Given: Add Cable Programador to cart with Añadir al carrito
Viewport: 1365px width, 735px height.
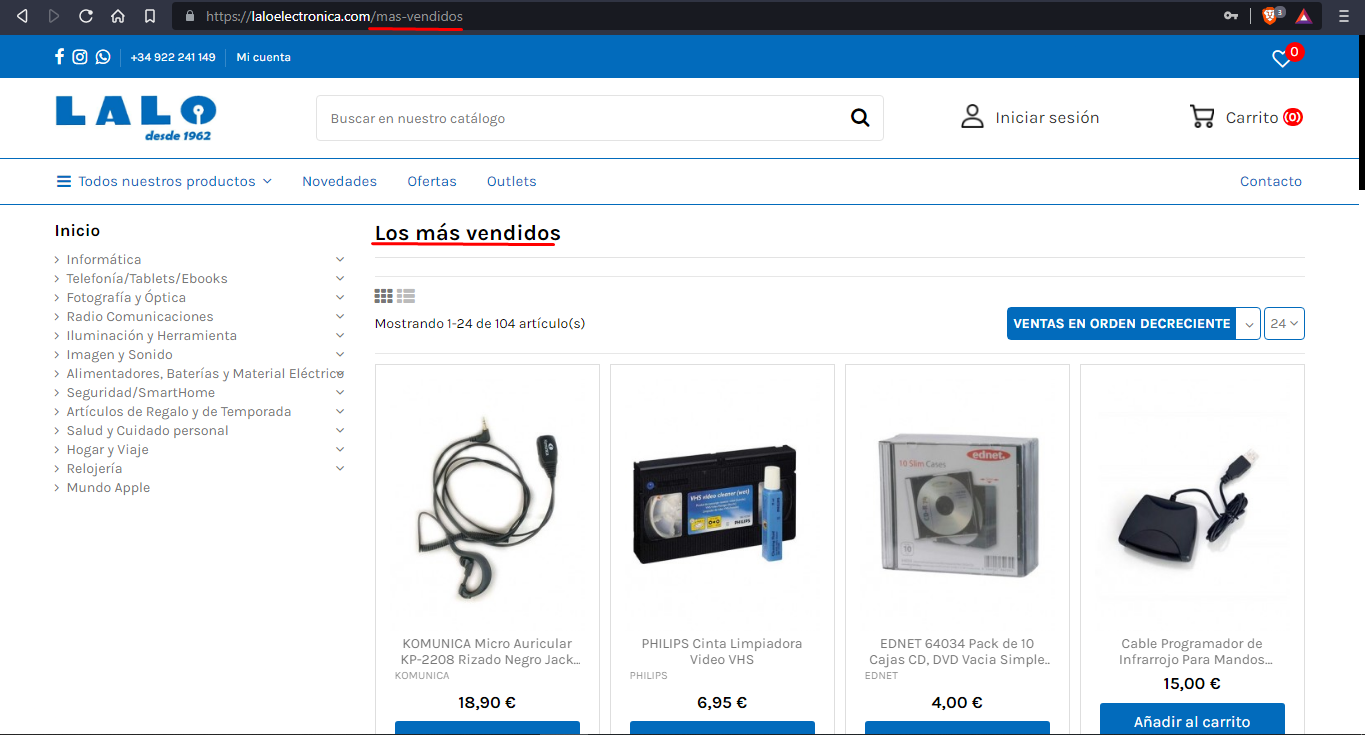Looking at the screenshot, I should [1192, 719].
